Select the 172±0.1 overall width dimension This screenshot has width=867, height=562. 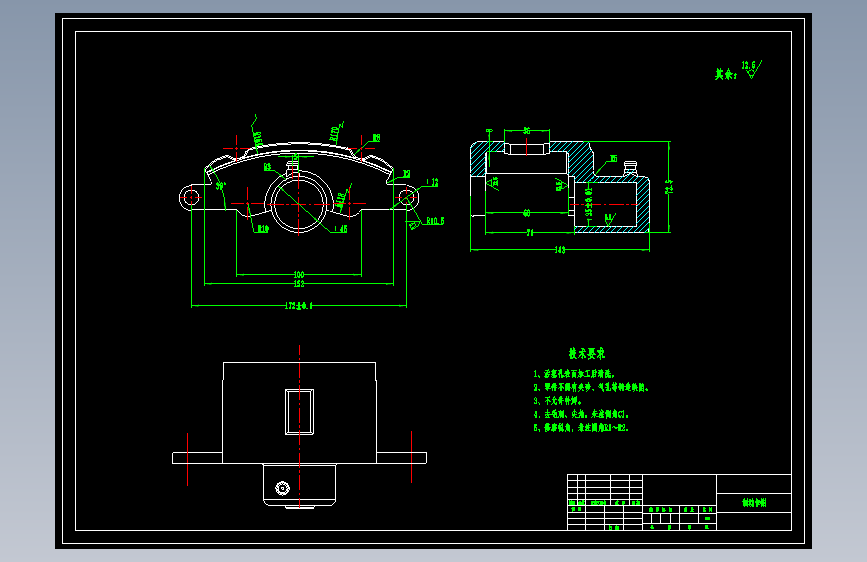coord(299,305)
